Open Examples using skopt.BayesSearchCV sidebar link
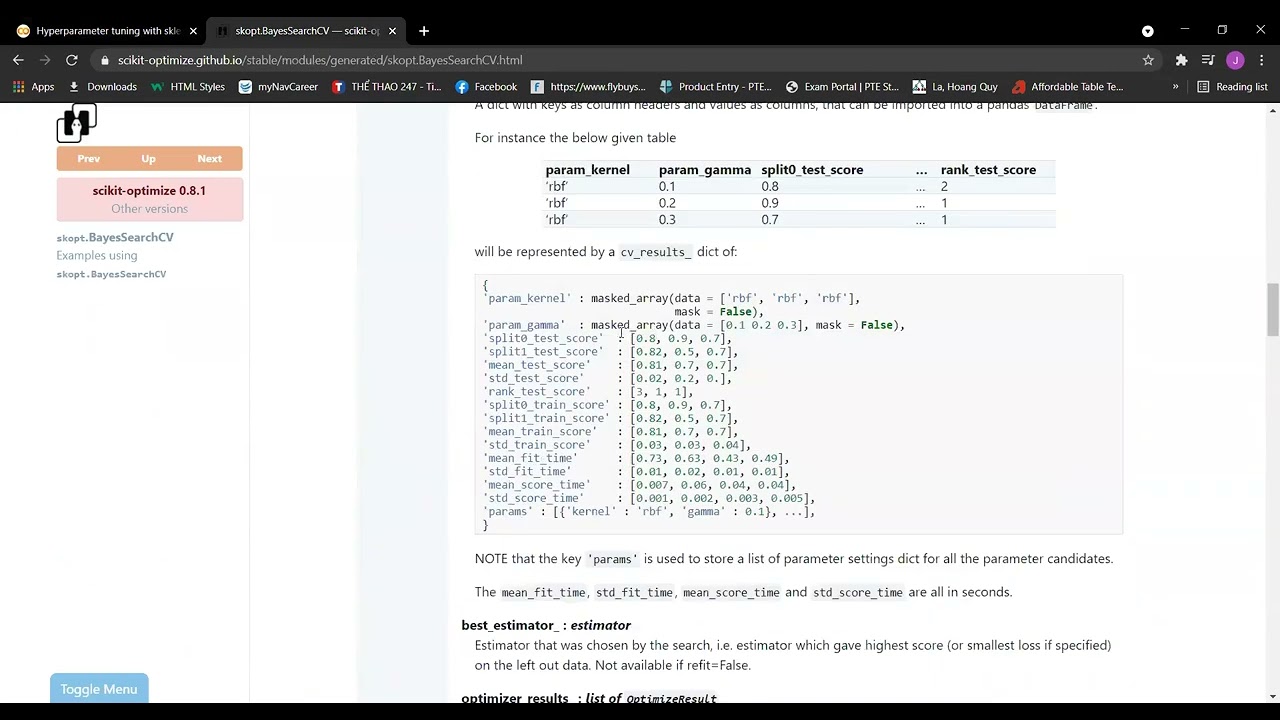1280x720 pixels. (x=111, y=265)
